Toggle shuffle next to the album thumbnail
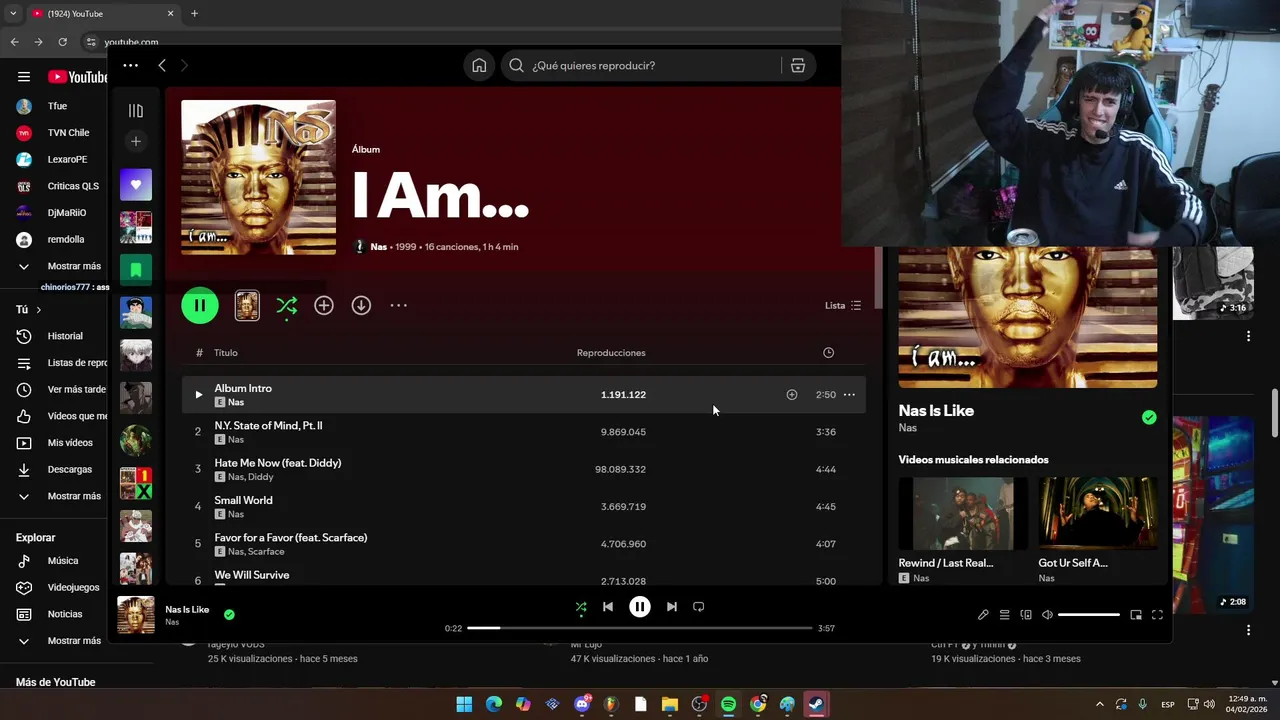 point(286,305)
